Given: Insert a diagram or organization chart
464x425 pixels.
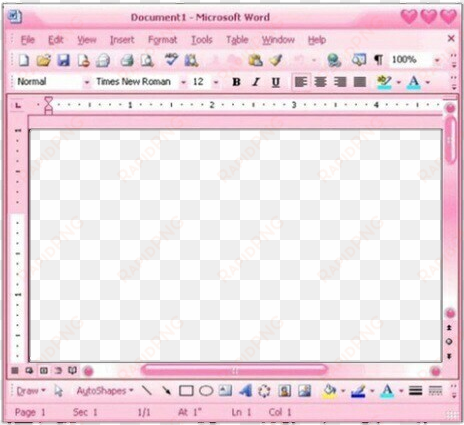Looking at the screenshot, I should [x=264, y=391].
